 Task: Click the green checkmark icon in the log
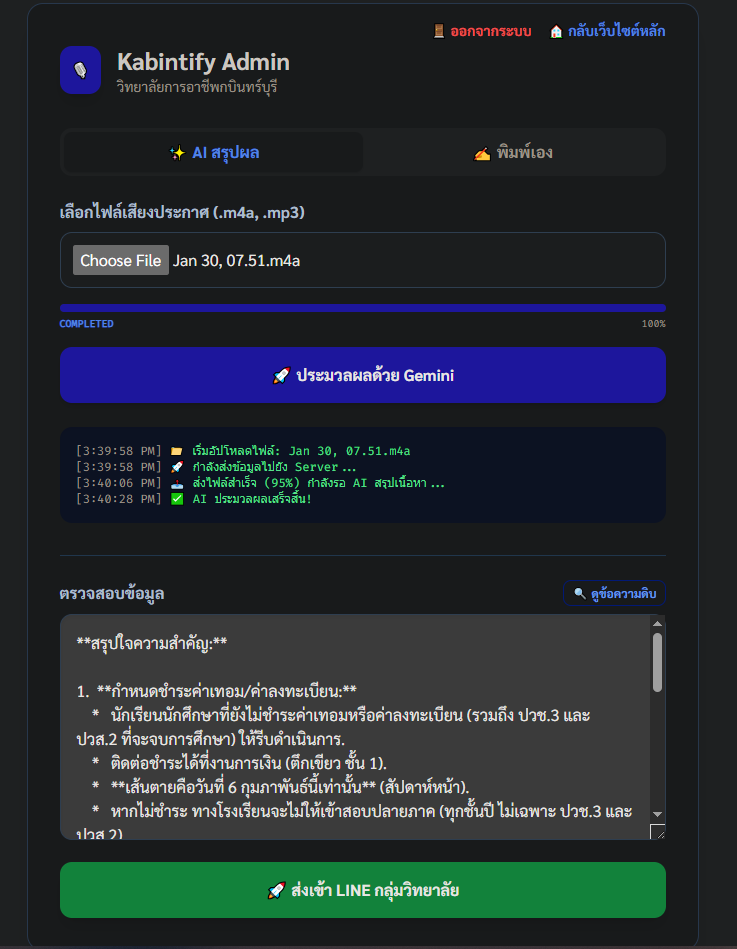point(177,499)
